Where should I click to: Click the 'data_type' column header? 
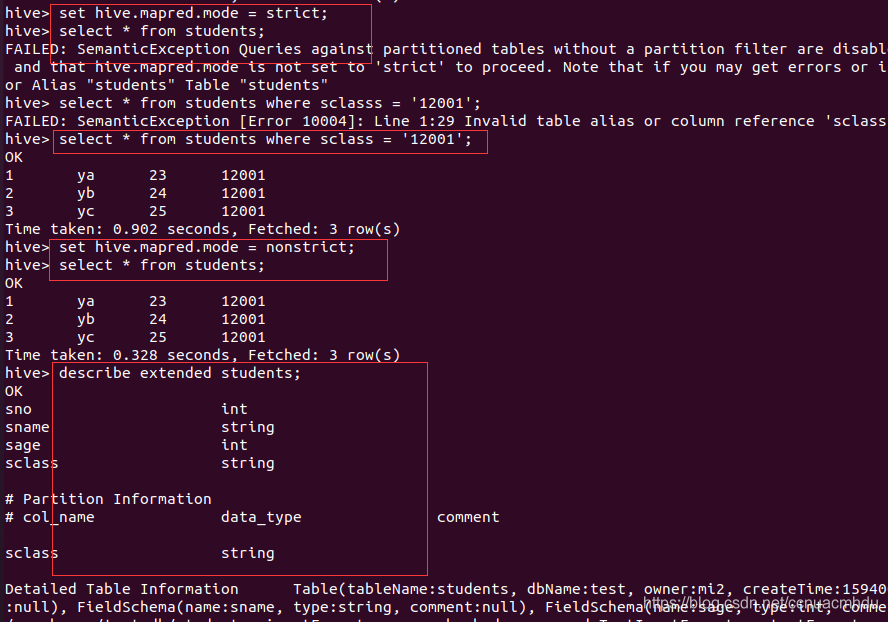click(x=261, y=517)
